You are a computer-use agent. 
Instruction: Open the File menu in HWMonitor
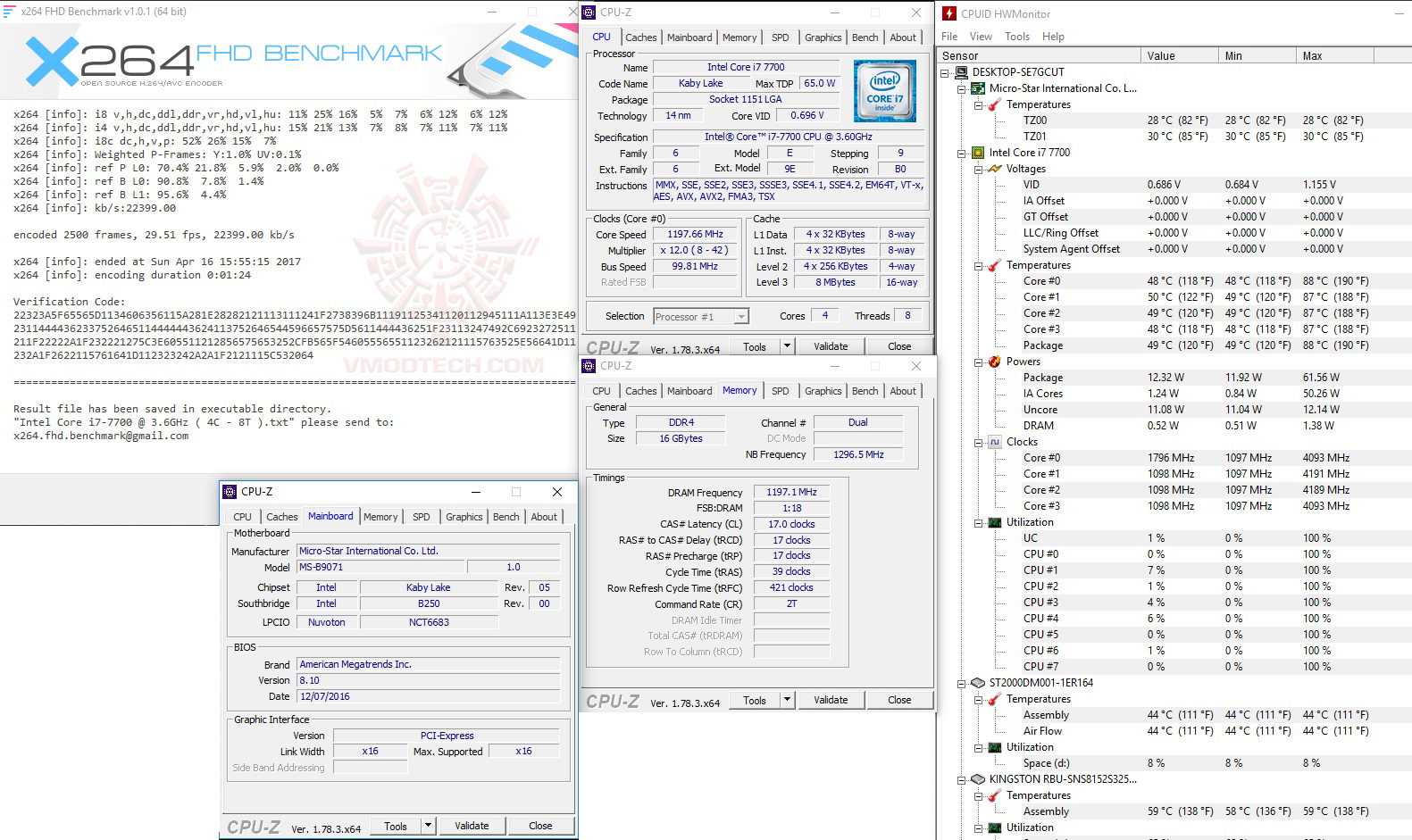click(x=949, y=37)
